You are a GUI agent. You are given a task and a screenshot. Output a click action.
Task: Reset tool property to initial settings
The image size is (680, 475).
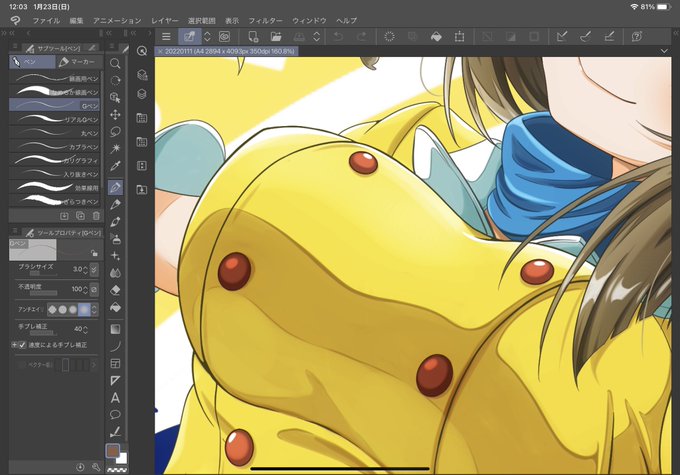(x=80, y=467)
